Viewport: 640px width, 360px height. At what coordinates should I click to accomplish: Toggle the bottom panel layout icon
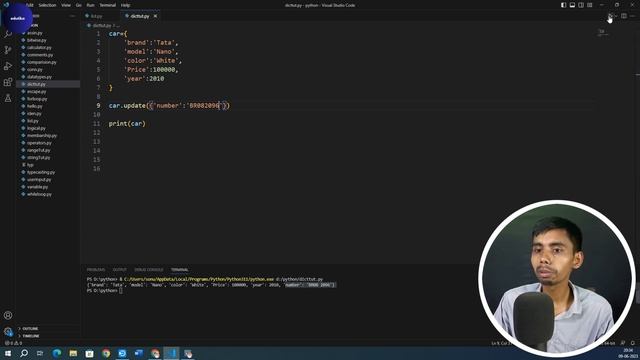[572, 5]
